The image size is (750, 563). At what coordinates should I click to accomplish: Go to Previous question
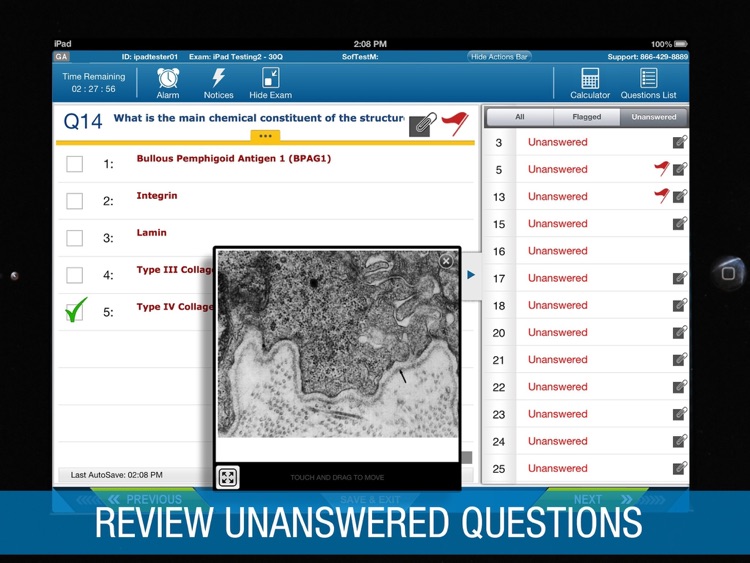coord(145,499)
